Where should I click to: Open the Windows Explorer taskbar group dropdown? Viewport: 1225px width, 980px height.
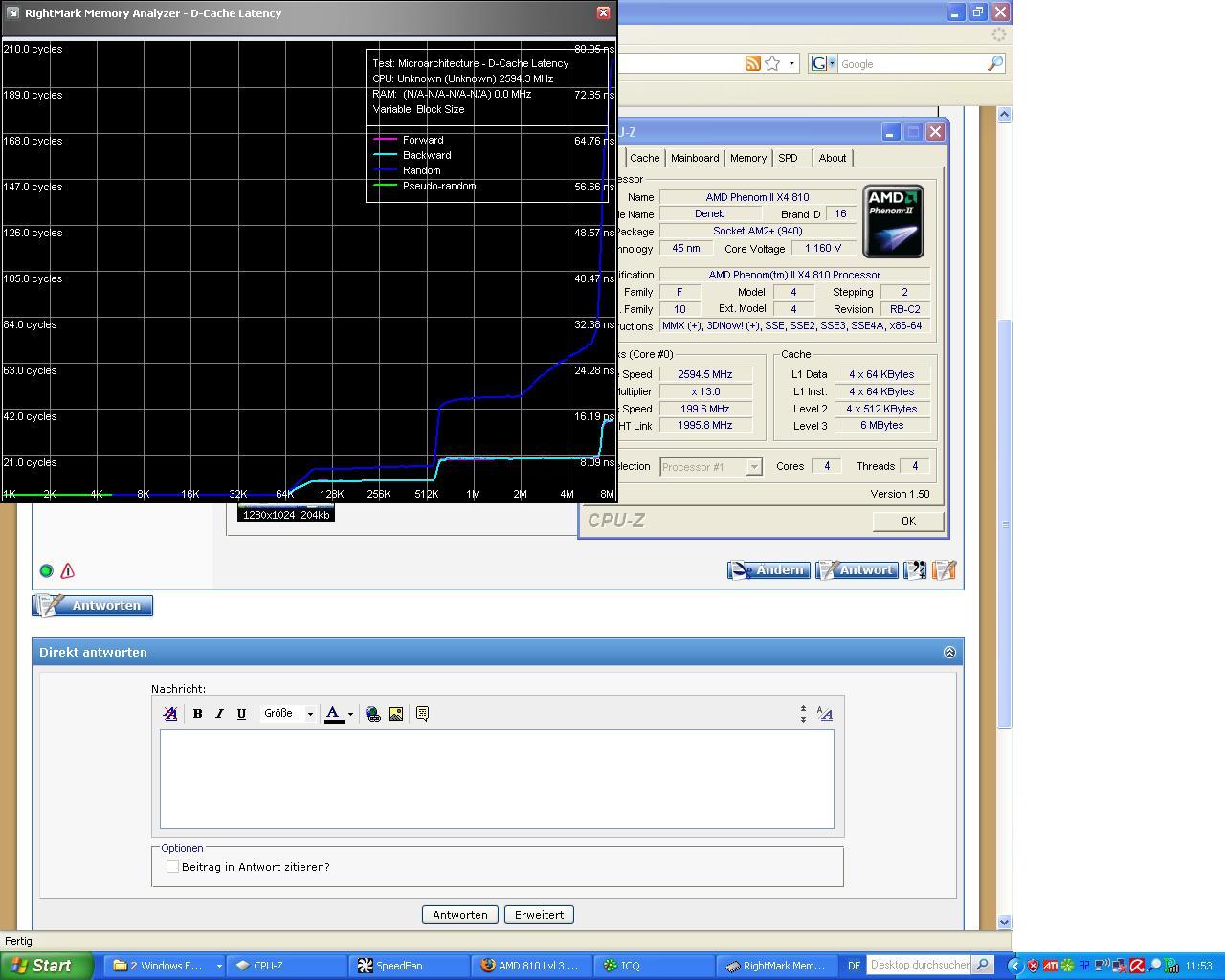[x=218, y=966]
